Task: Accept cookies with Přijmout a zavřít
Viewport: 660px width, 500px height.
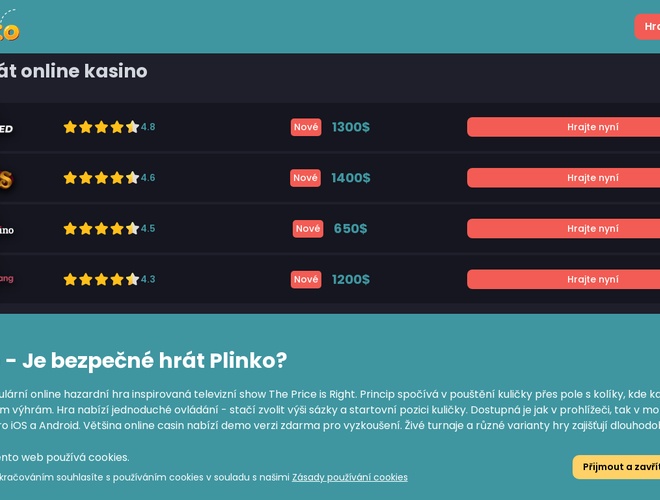Action: point(620,467)
